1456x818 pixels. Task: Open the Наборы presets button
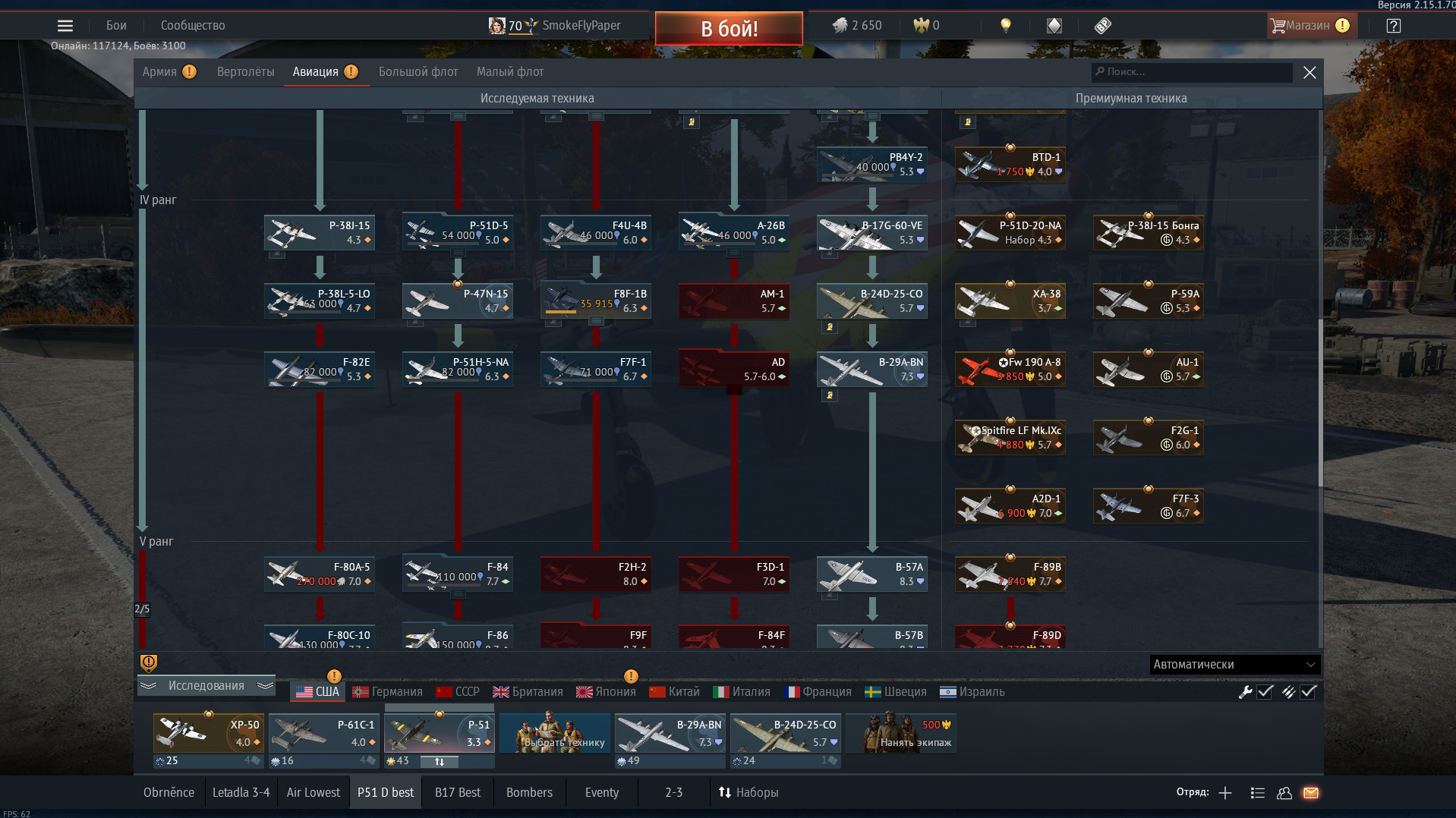point(748,792)
